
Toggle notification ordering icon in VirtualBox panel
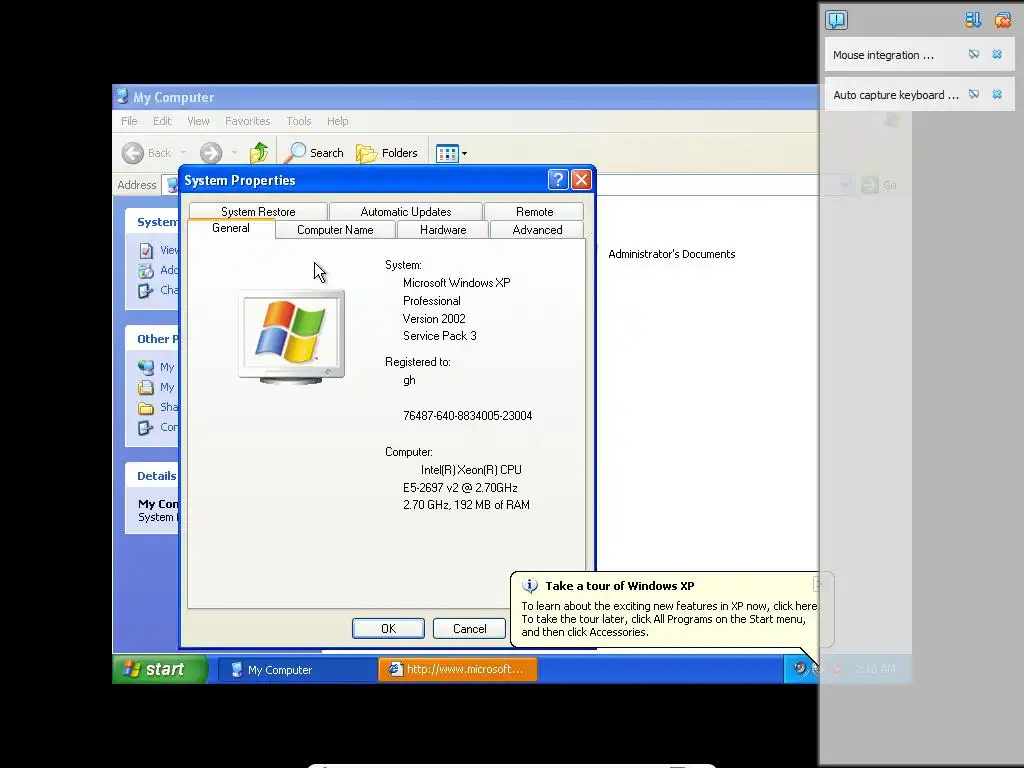[x=973, y=20]
